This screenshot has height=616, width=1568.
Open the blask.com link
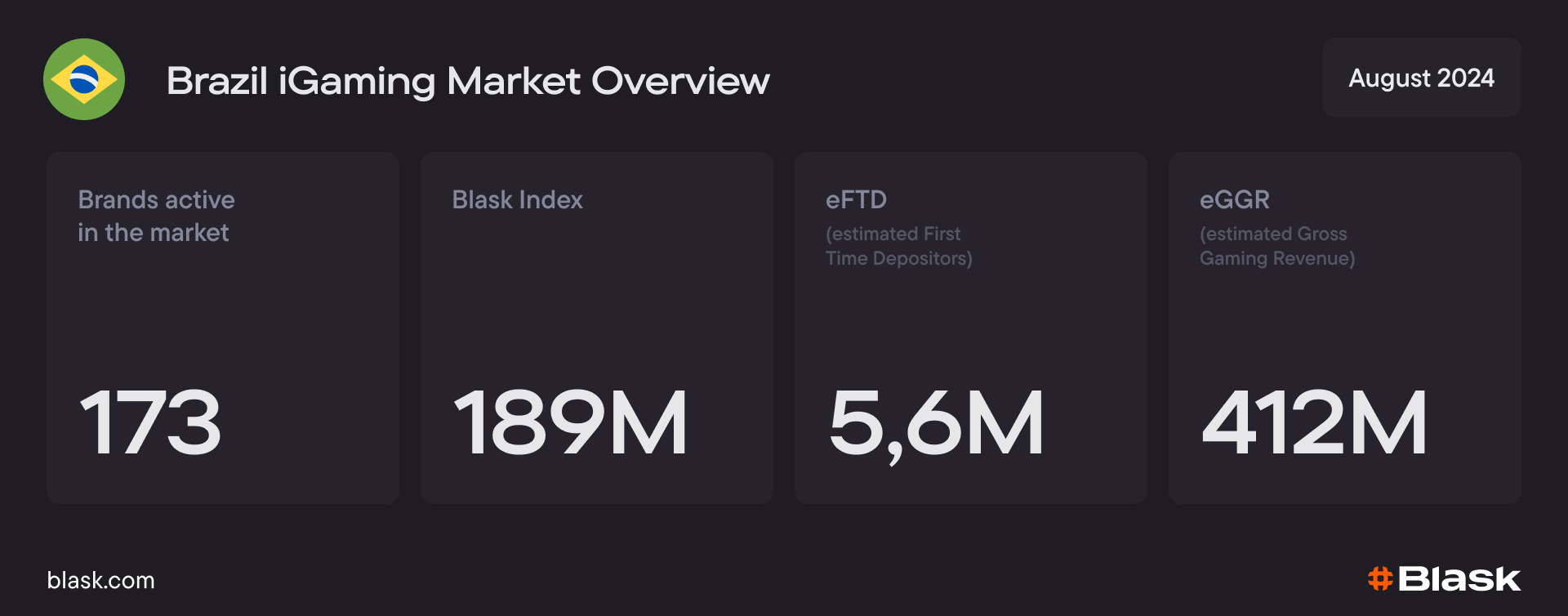(x=100, y=580)
